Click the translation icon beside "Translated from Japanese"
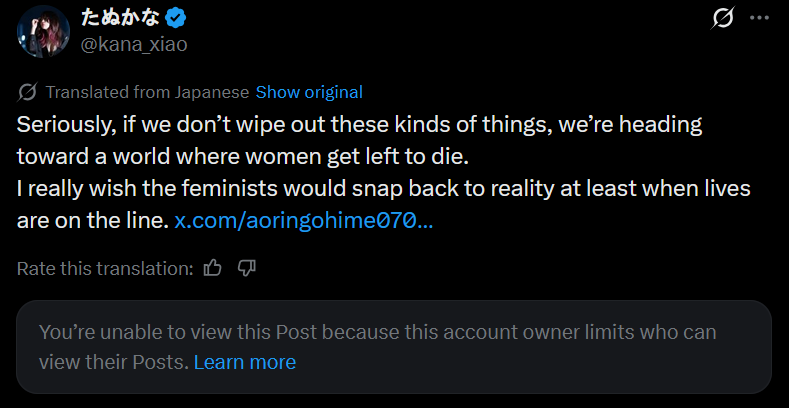 pos(28,92)
